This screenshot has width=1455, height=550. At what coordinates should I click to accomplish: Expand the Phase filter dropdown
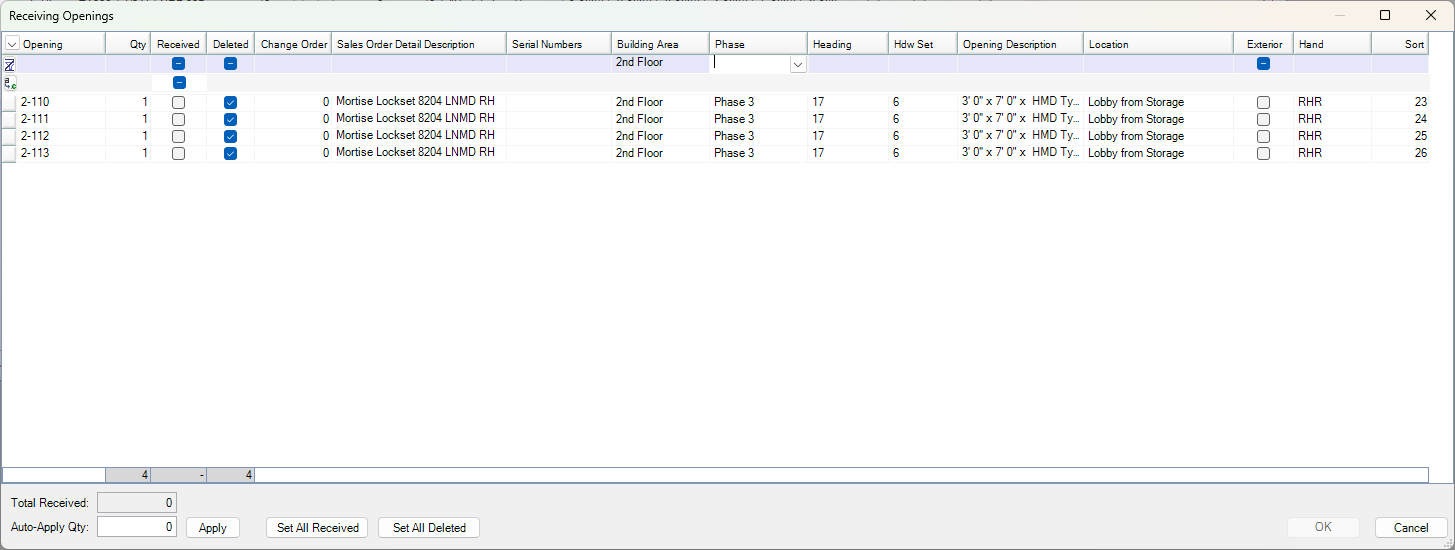point(797,64)
